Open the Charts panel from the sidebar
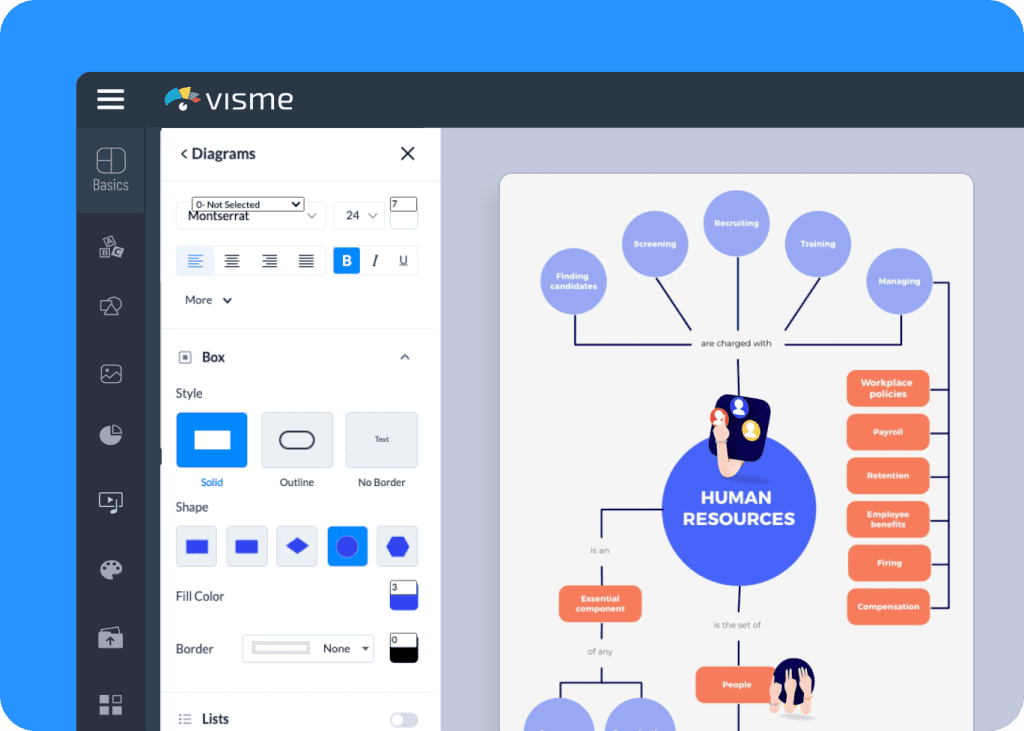 (110, 434)
